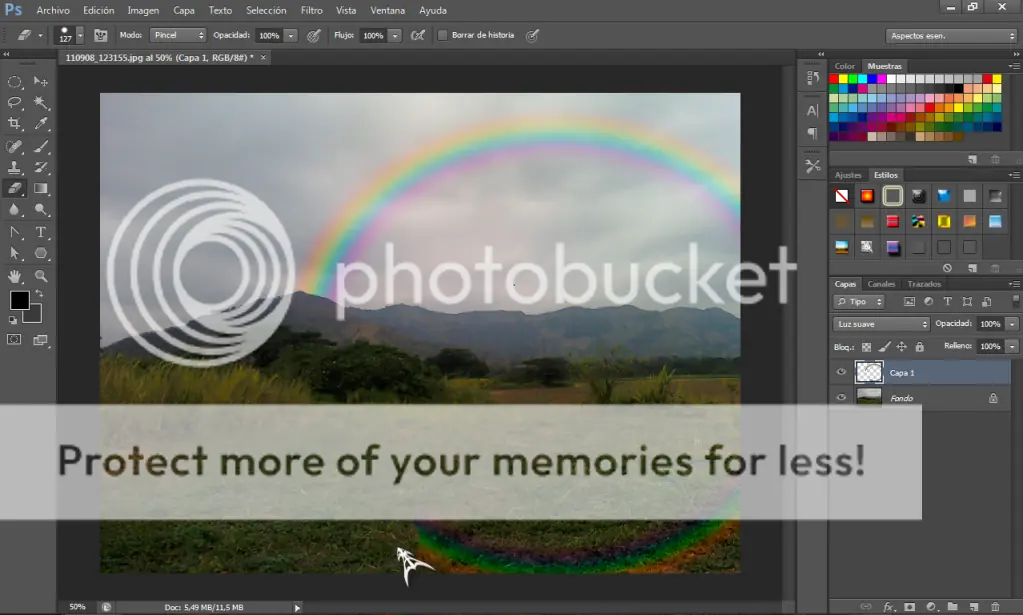The height and width of the screenshot is (615, 1023).
Task: Select the Capa 1 layer thumbnail
Action: pos(868,372)
